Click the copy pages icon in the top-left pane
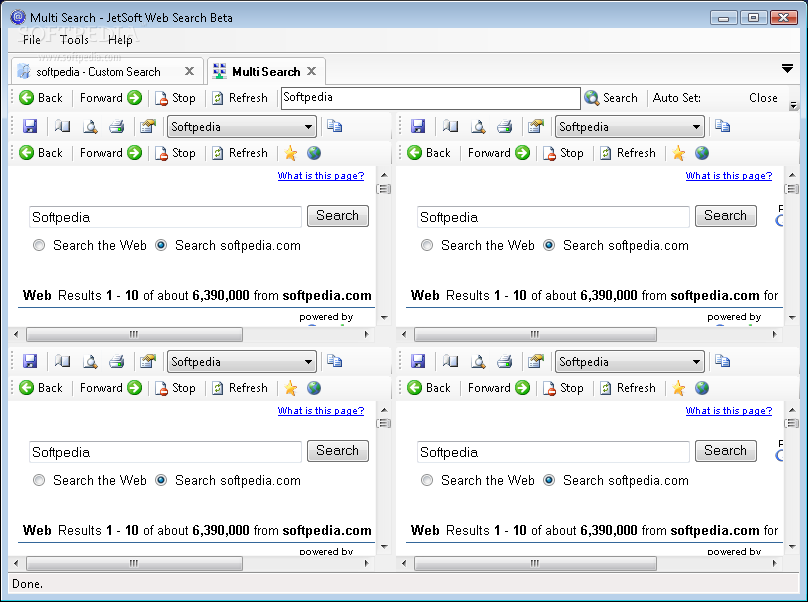The image size is (808, 602). [x=334, y=126]
